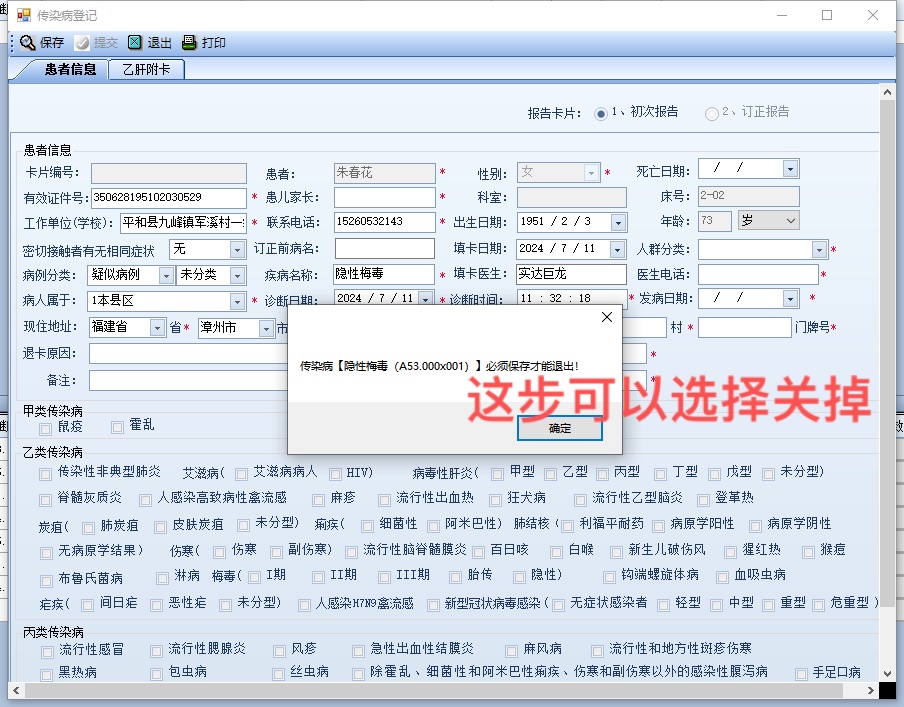Click the 有效证件号 input field
This screenshot has width=904, height=707.
click(169, 198)
